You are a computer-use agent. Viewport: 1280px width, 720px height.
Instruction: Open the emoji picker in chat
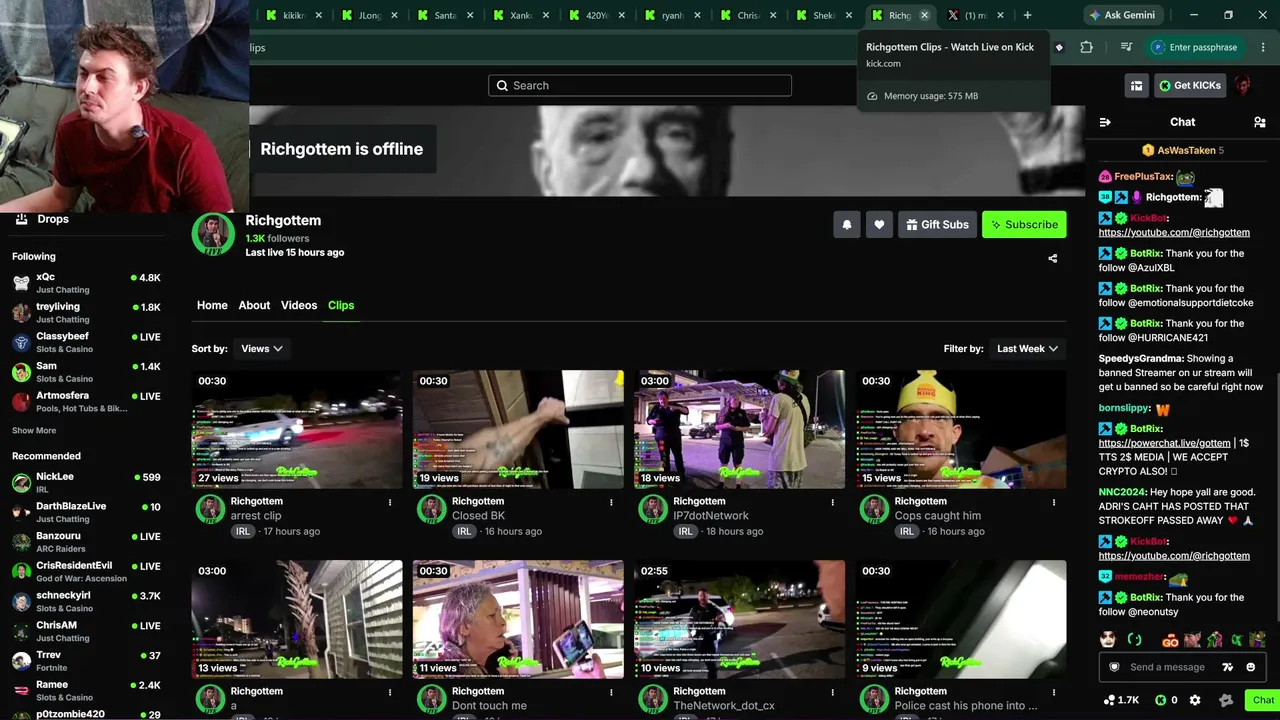pos(1251,667)
